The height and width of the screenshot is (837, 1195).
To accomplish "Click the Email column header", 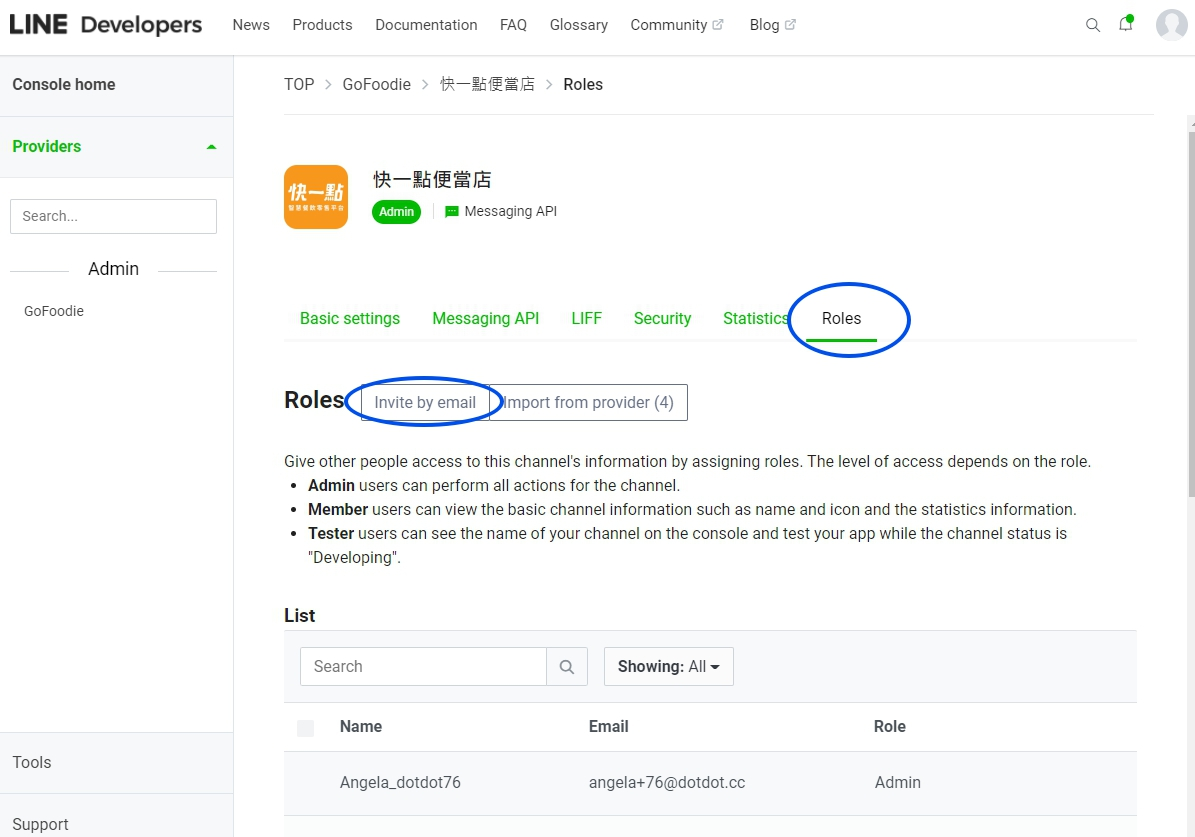I will [x=608, y=726].
